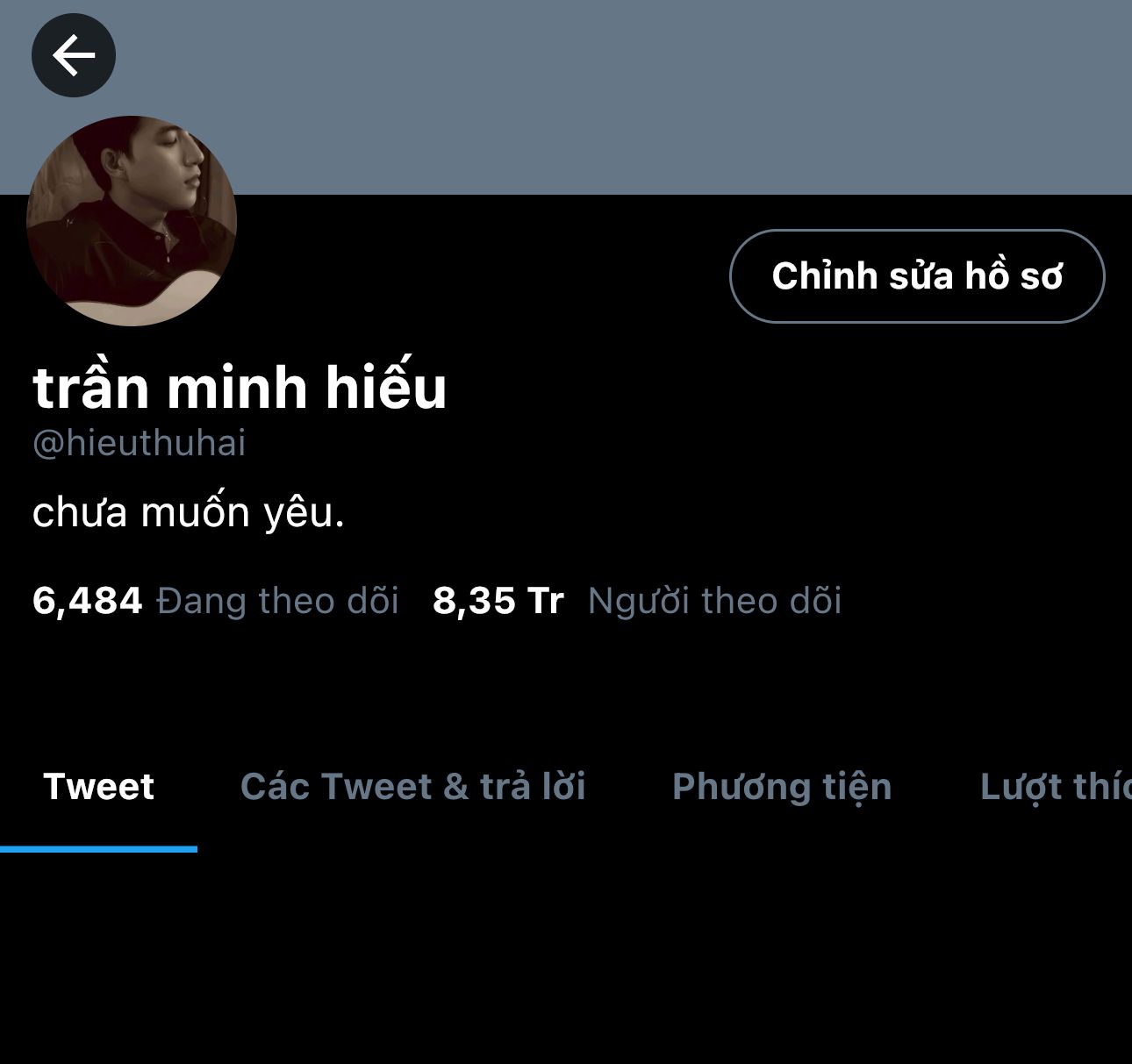Image resolution: width=1132 pixels, height=1064 pixels.
Task: Tap the bio text chưa muốn yêu.
Action: [188, 512]
